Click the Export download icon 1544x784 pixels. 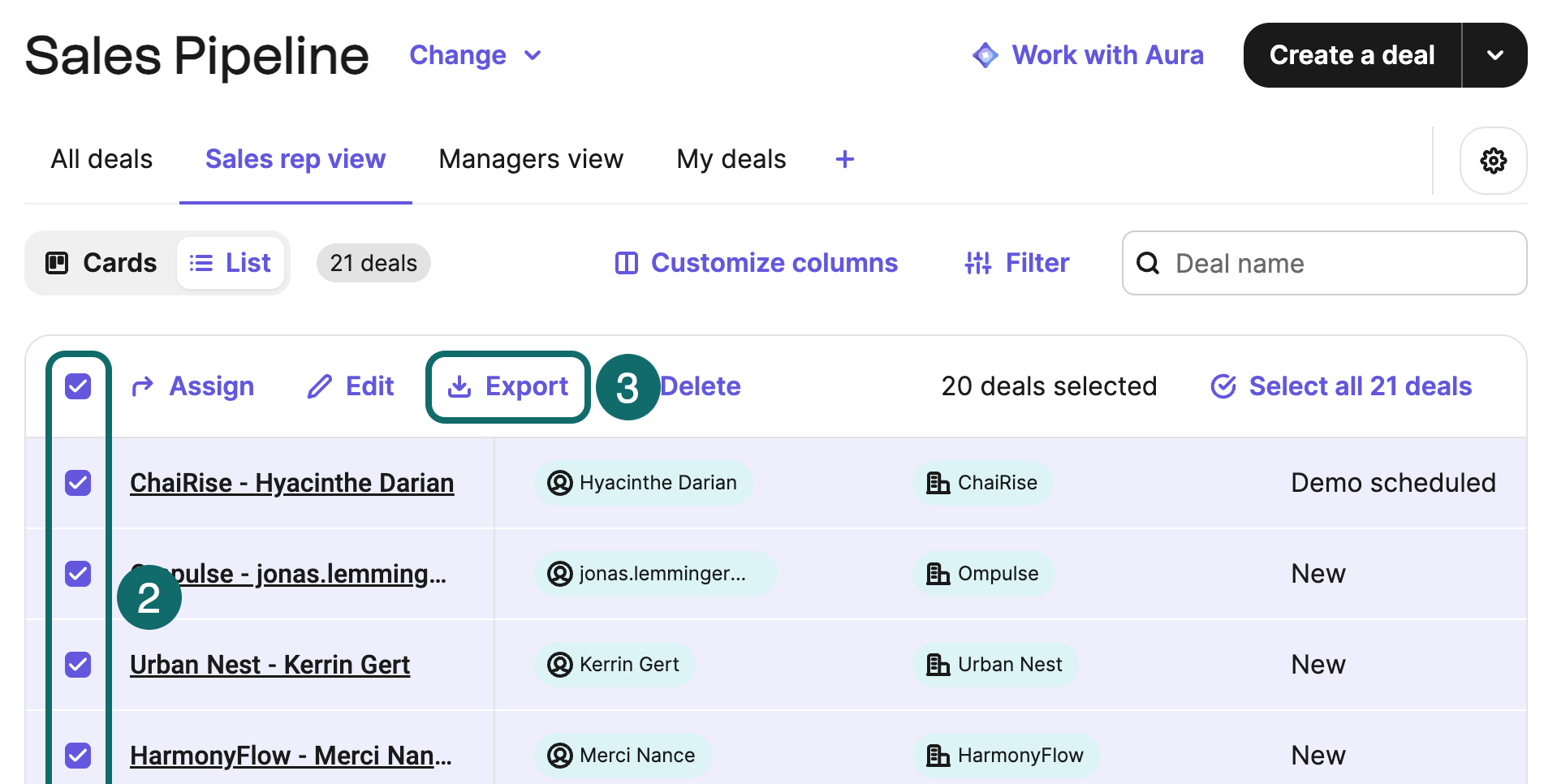coord(460,386)
